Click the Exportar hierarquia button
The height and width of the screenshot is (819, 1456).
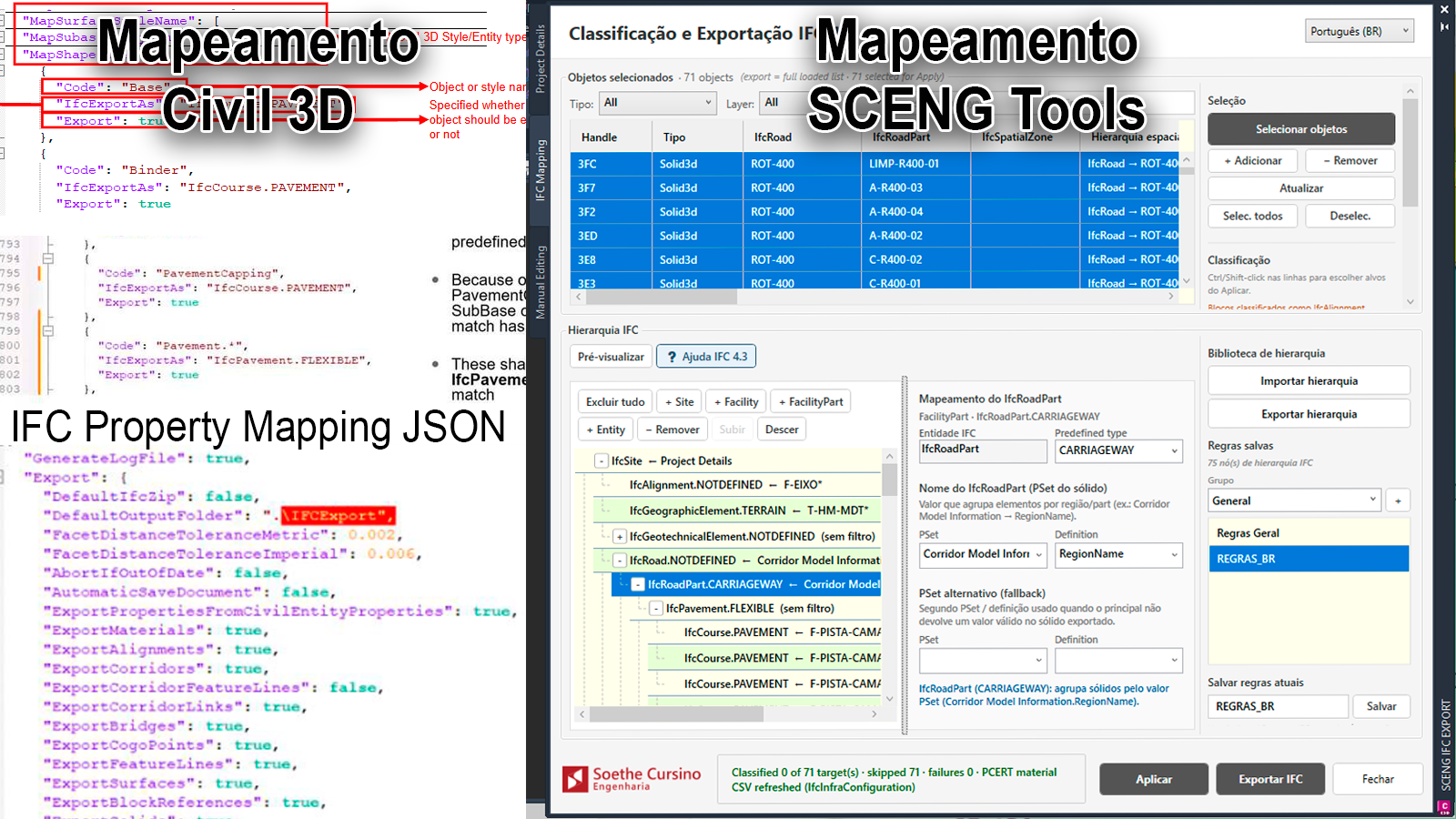click(x=1309, y=414)
